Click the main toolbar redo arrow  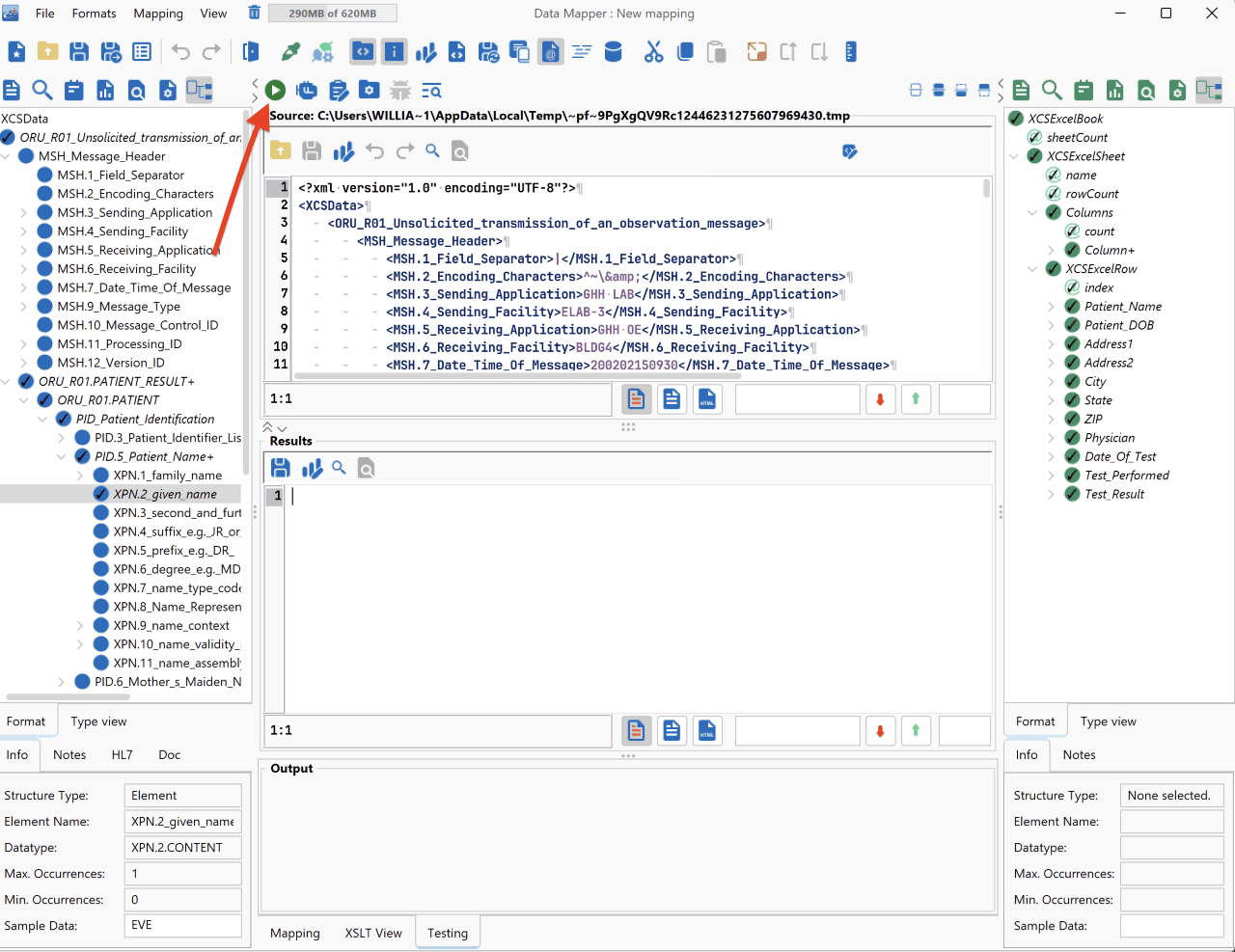(x=211, y=52)
